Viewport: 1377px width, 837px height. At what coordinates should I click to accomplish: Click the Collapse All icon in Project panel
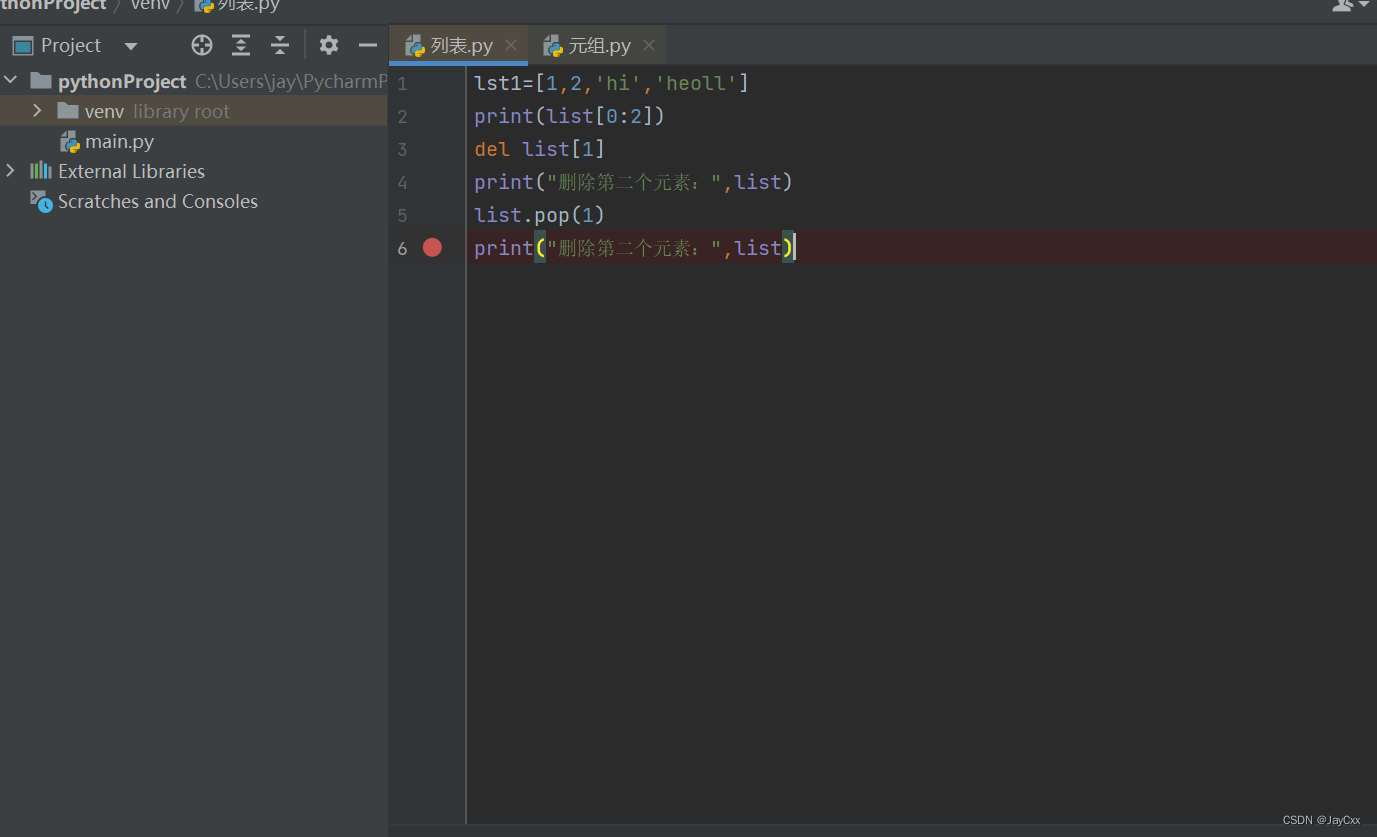pos(279,44)
